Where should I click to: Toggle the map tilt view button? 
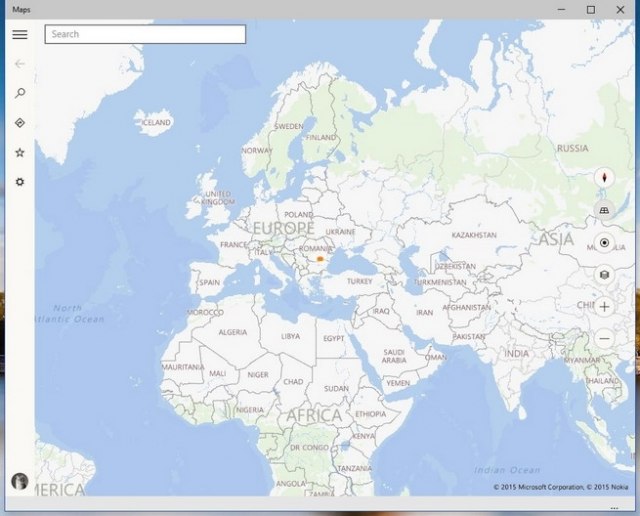[604, 210]
